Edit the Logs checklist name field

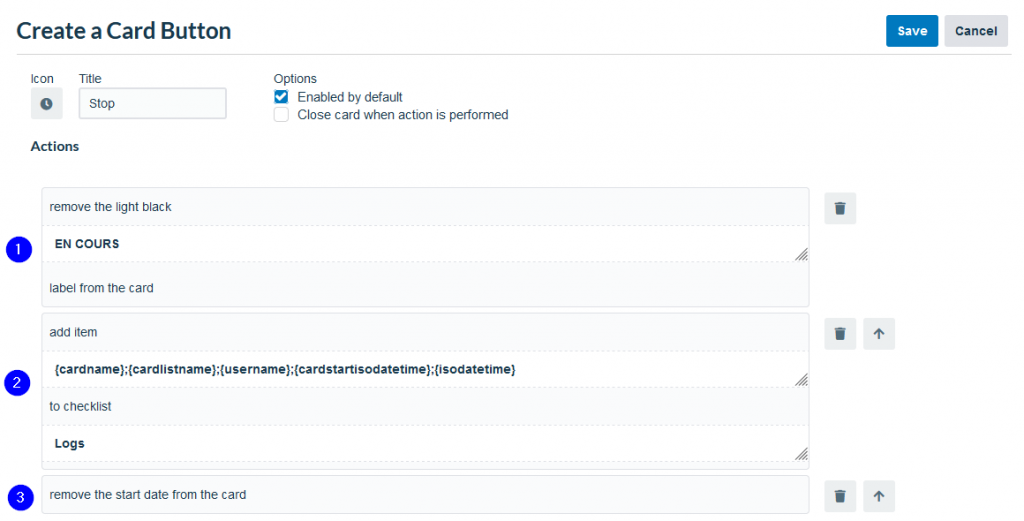point(426,444)
